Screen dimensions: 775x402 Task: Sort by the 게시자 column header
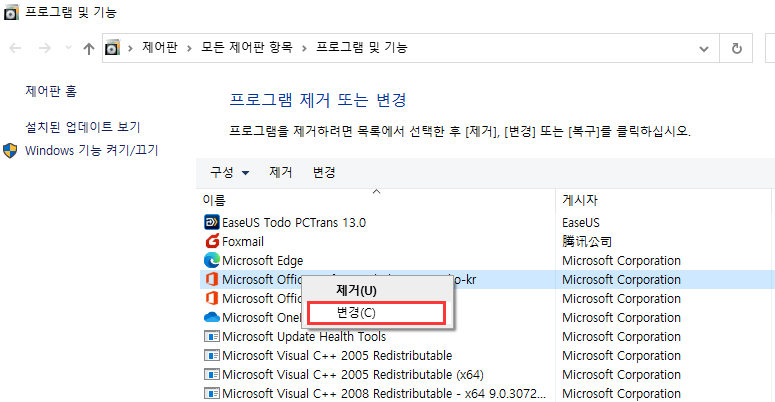(580, 200)
